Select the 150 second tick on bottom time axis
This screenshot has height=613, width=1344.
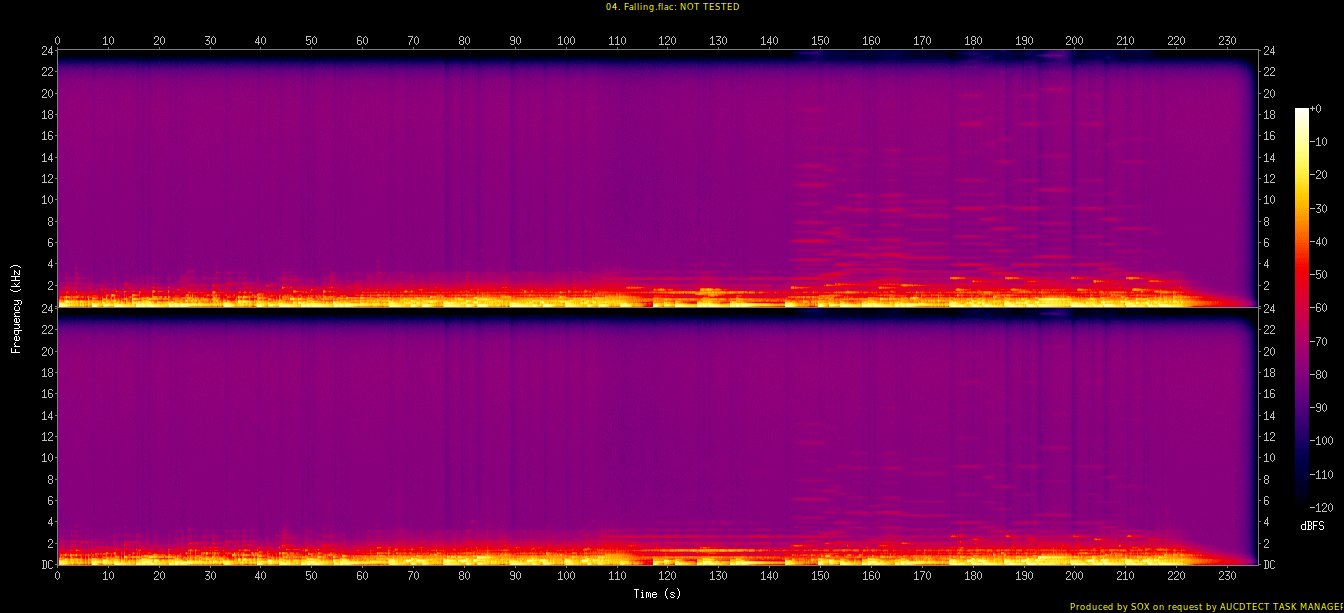820,577
